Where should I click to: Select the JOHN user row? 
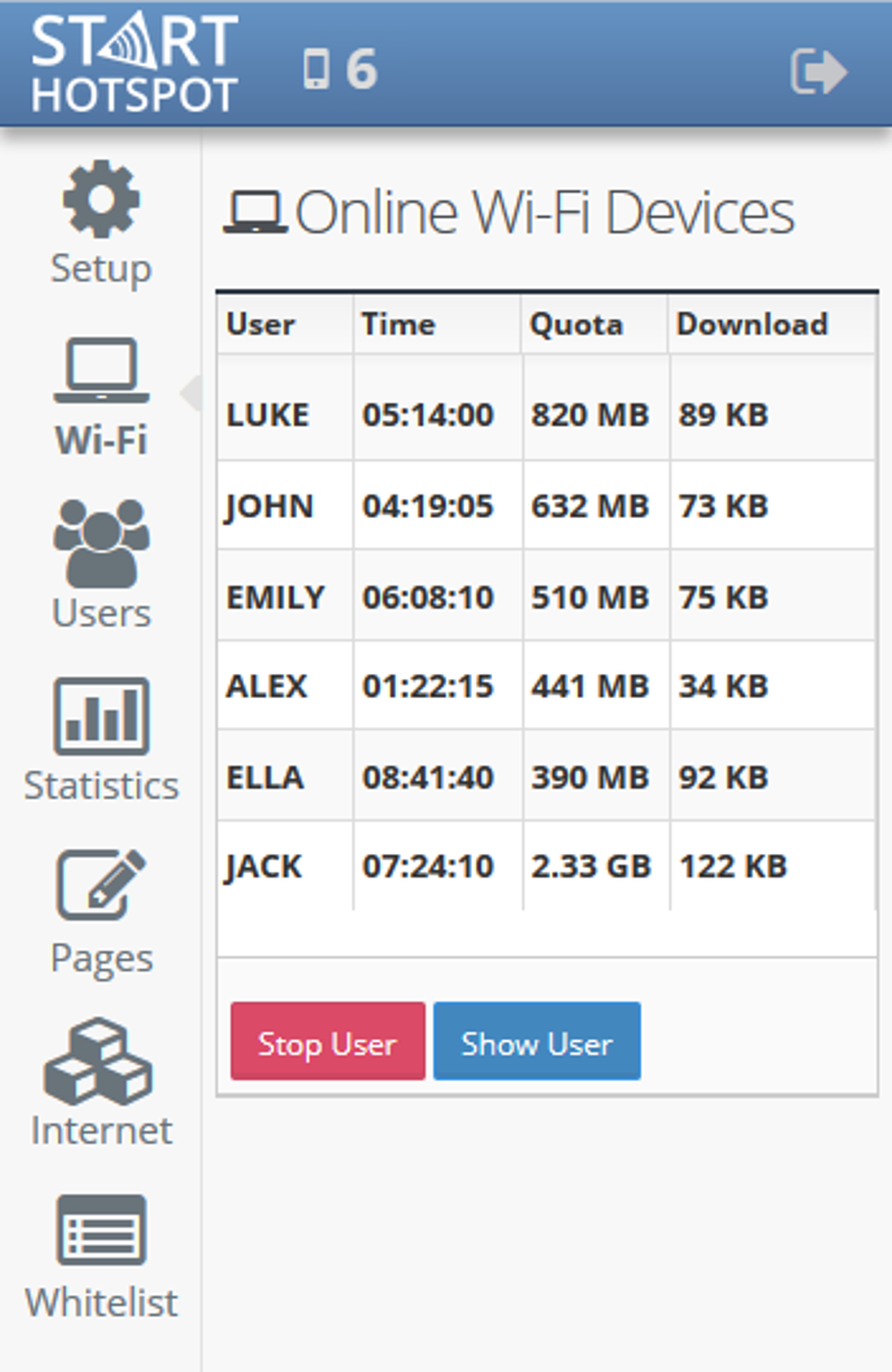coord(546,506)
